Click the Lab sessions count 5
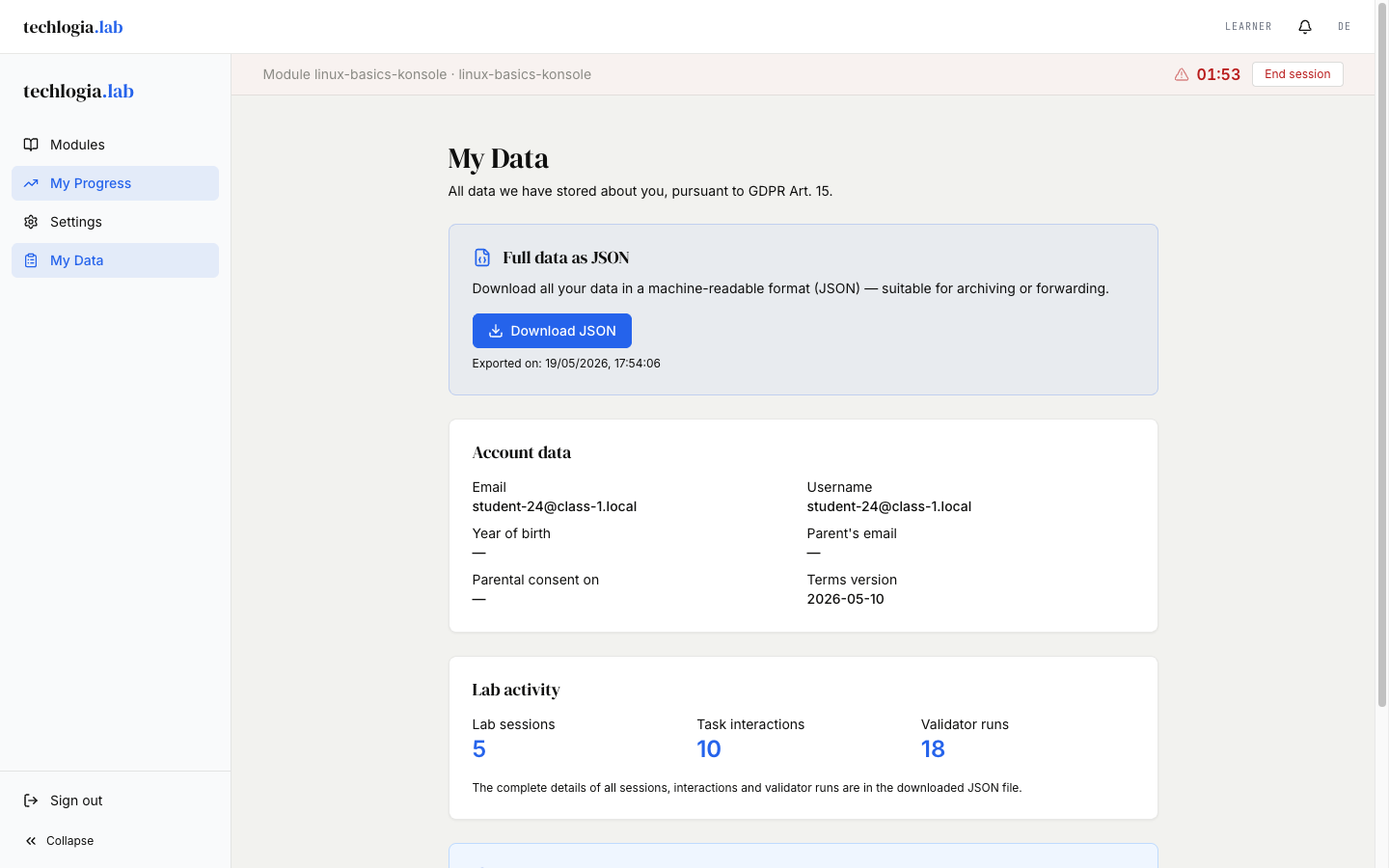Screen dimensions: 1389x868 479,749
